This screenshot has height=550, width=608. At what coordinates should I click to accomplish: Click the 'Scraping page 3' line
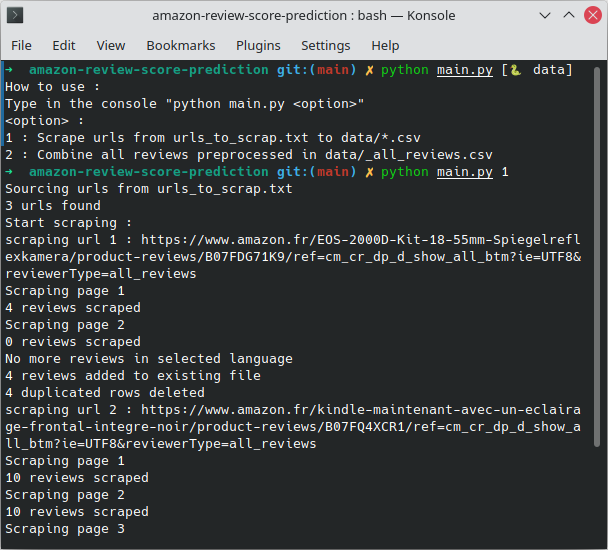coord(65,529)
